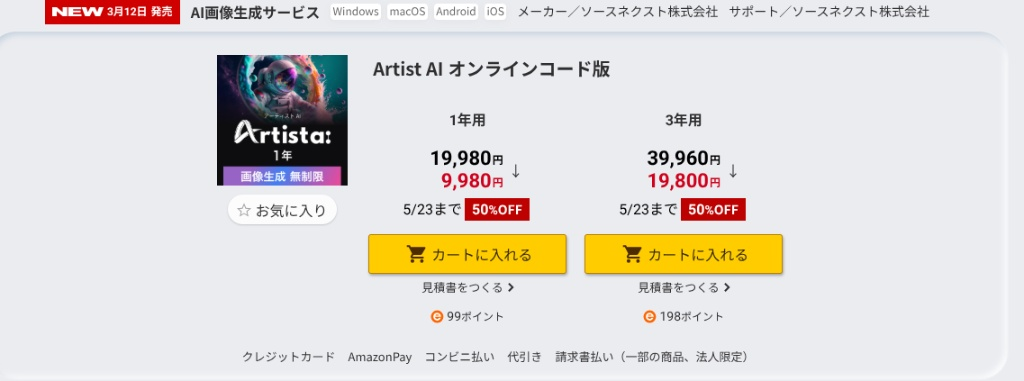Click cart icon on 3年用 カートに入れる button

coord(632,254)
